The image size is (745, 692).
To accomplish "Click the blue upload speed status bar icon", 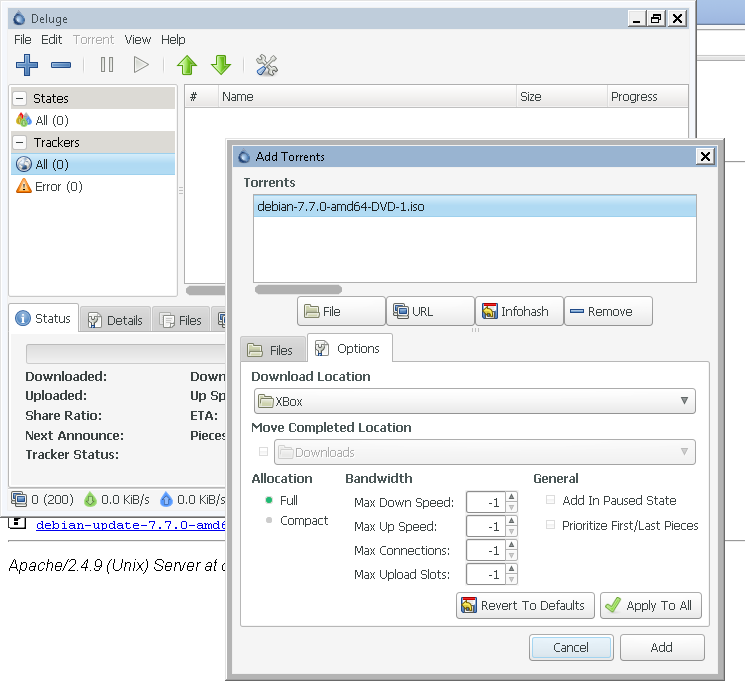I will [166, 499].
